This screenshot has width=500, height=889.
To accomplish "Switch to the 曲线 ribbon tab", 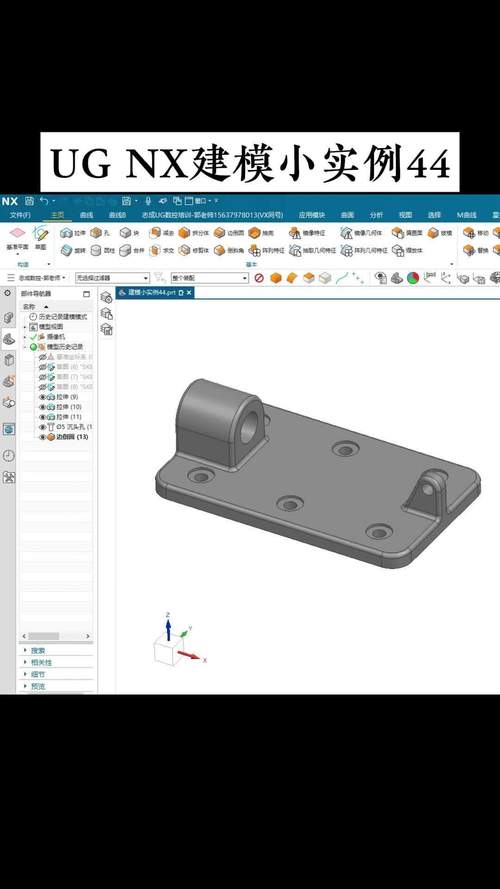I will tap(86, 215).
